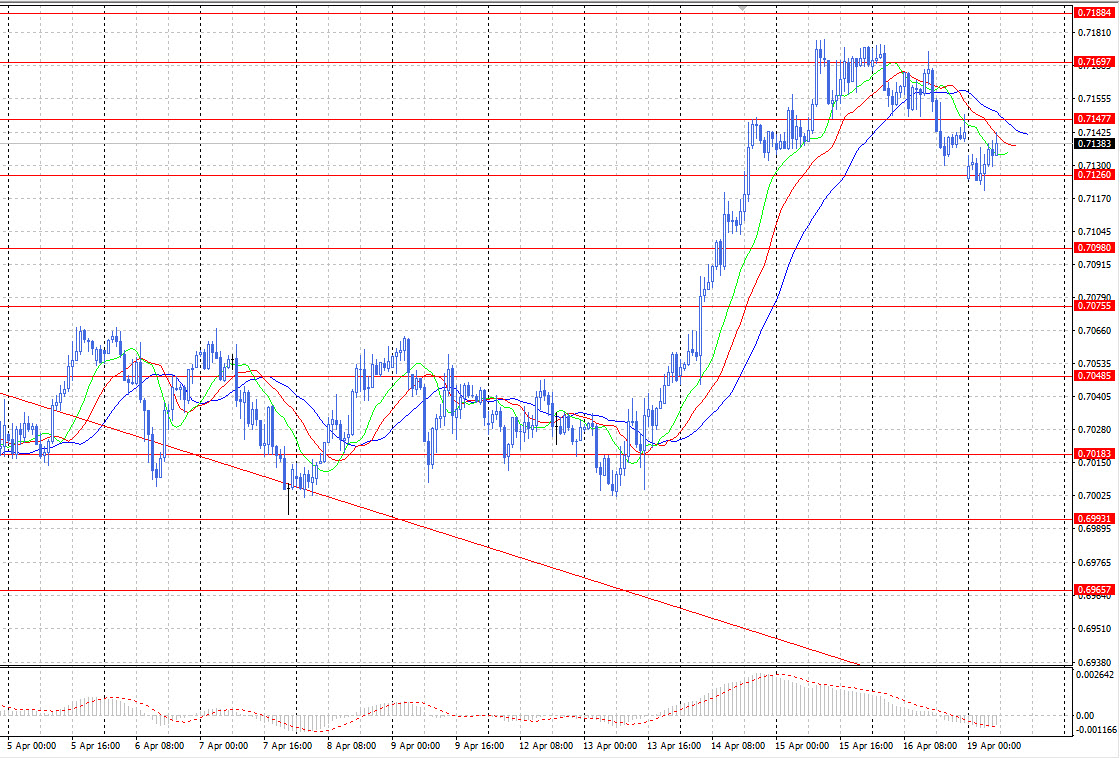Select the 14 Apr 08:00 time label

click(738, 746)
